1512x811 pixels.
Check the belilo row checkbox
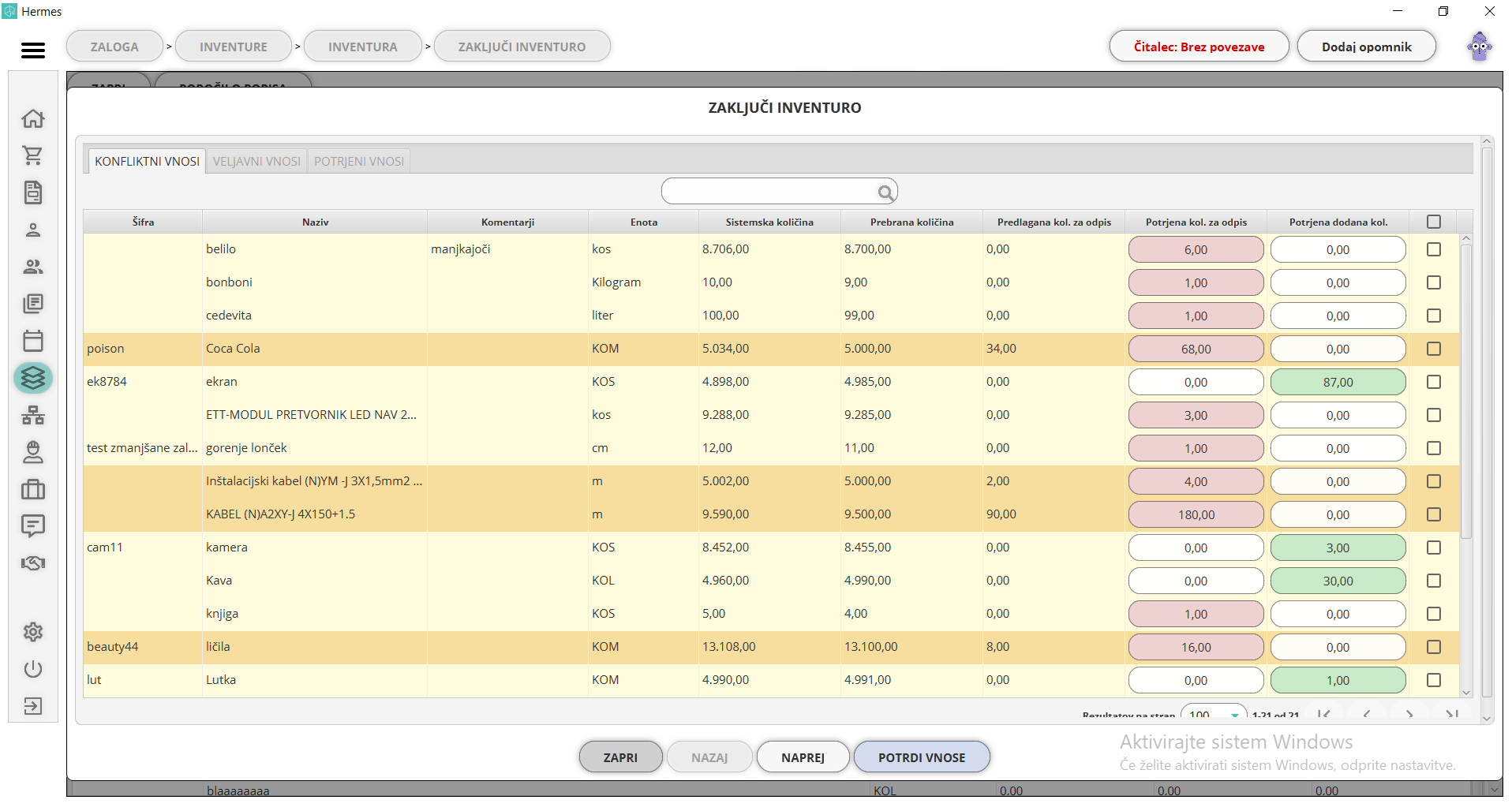coord(1434,249)
